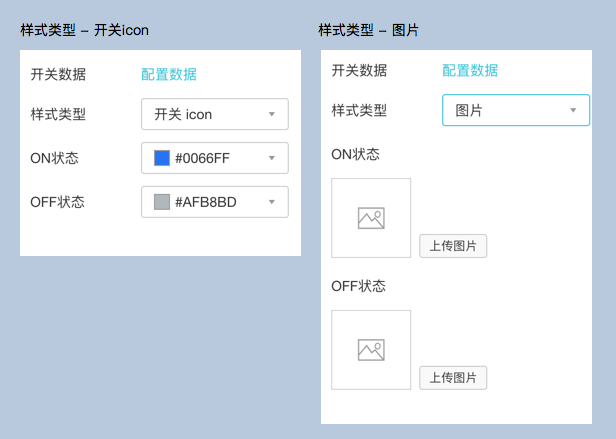Open 配置数据 link in the 图片 panel
Viewport: 616px width, 439px height.
coord(470,70)
